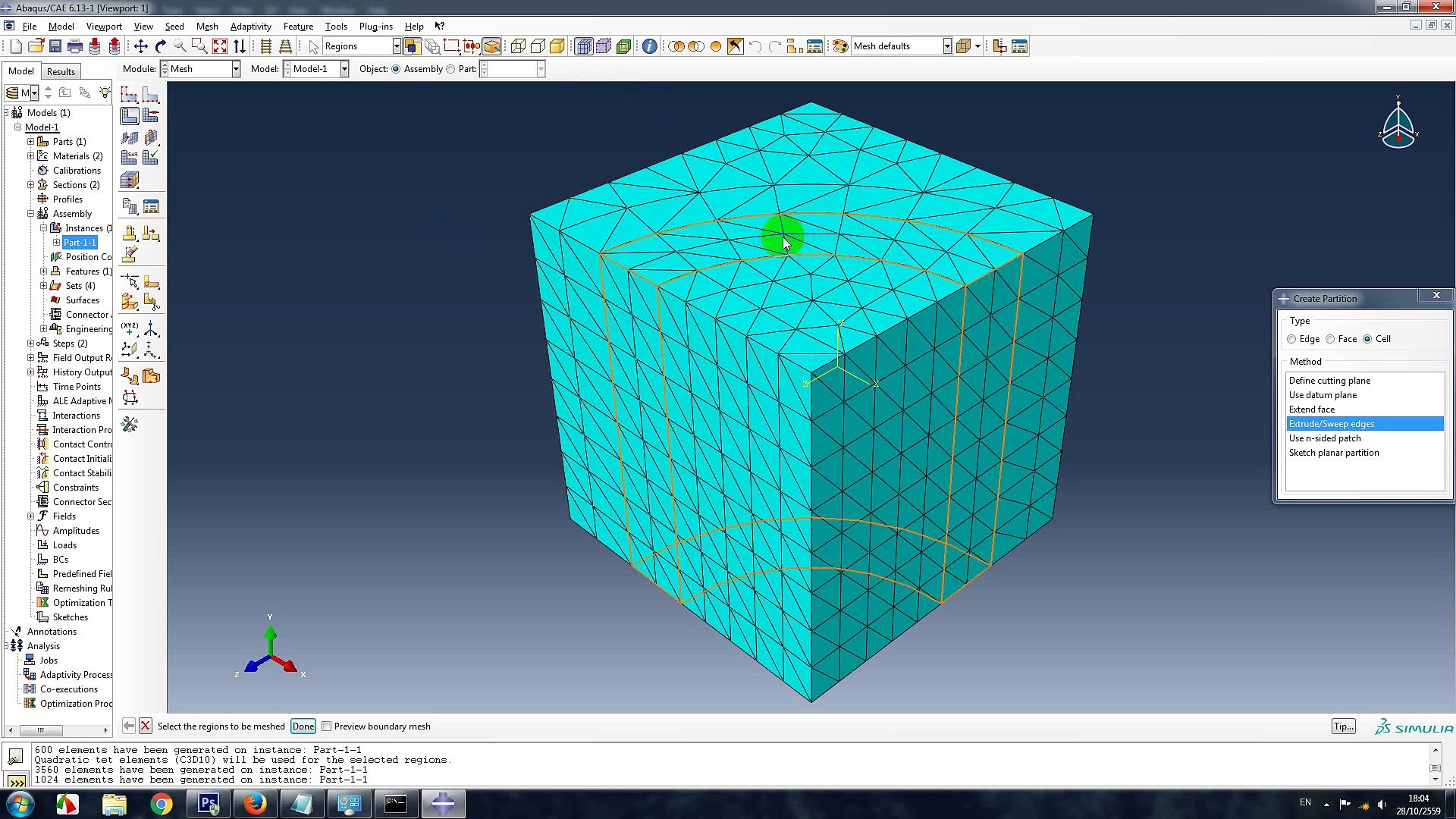The height and width of the screenshot is (819, 1456).
Task: Open the Adaptivity menu
Action: (x=250, y=26)
